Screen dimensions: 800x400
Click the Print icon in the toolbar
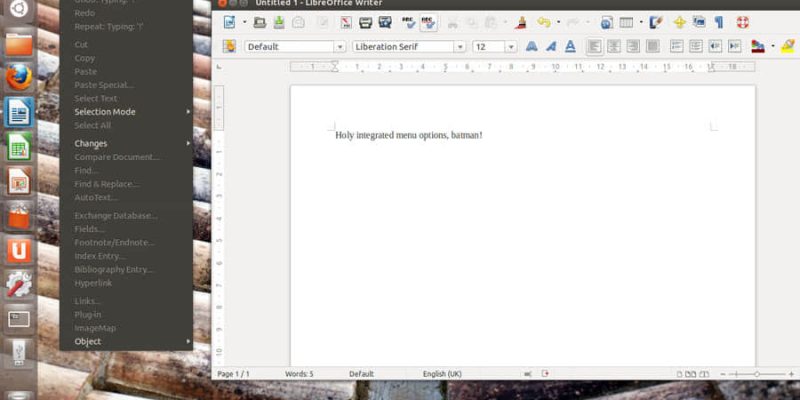365,22
